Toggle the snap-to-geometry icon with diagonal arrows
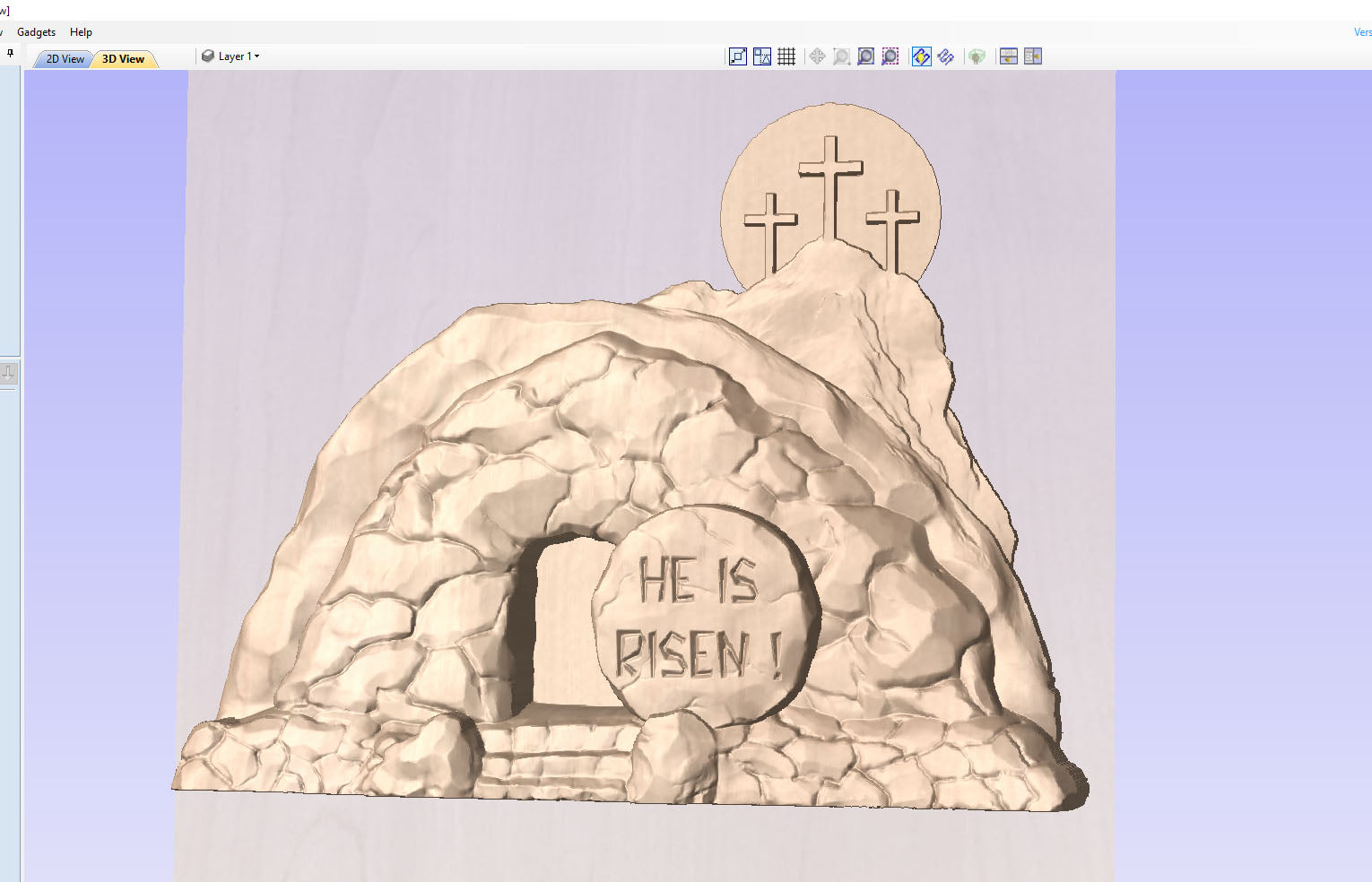The height and width of the screenshot is (882, 1372). click(738, 56)
